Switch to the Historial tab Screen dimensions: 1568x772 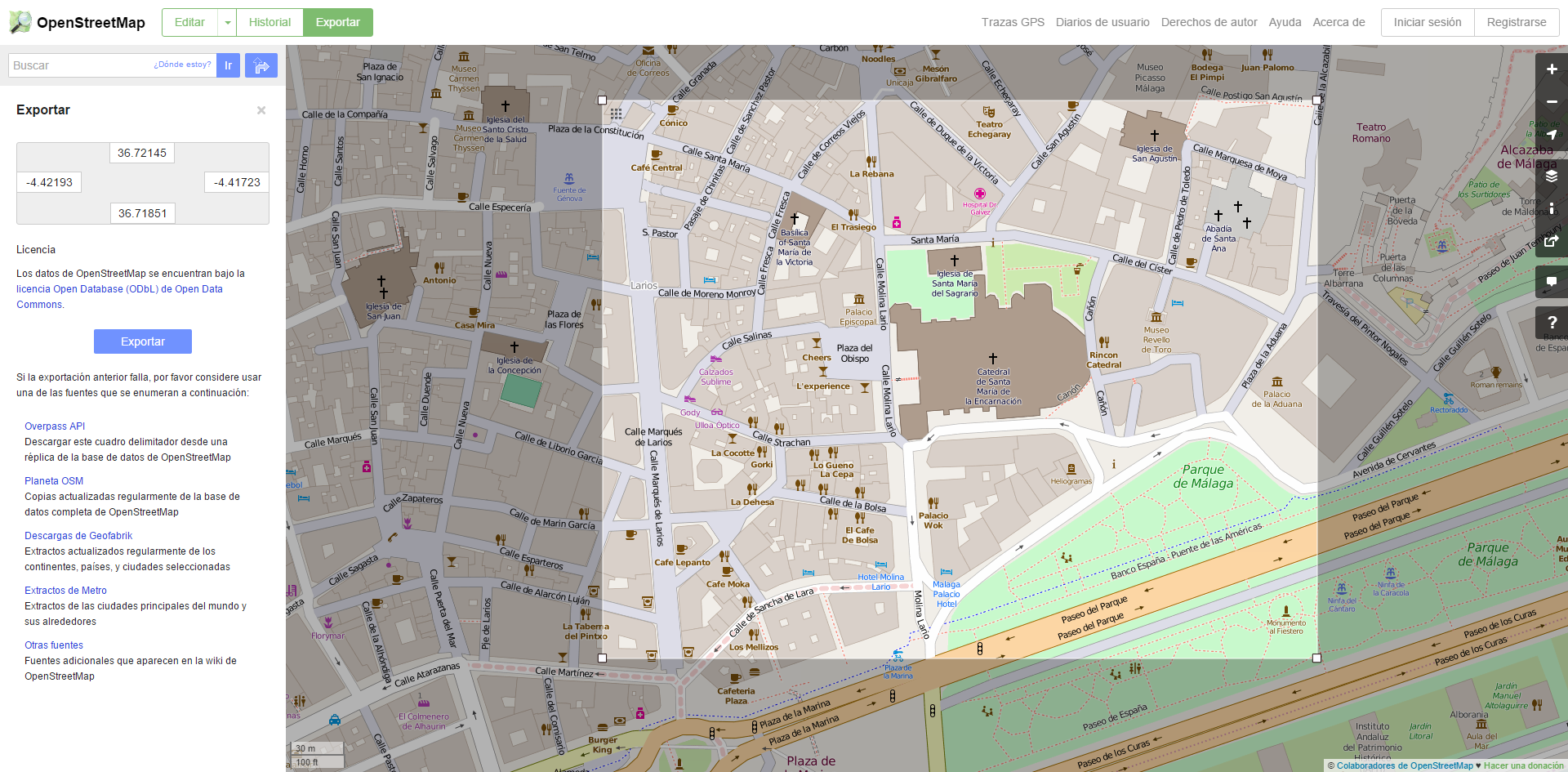tap(269, 23)
